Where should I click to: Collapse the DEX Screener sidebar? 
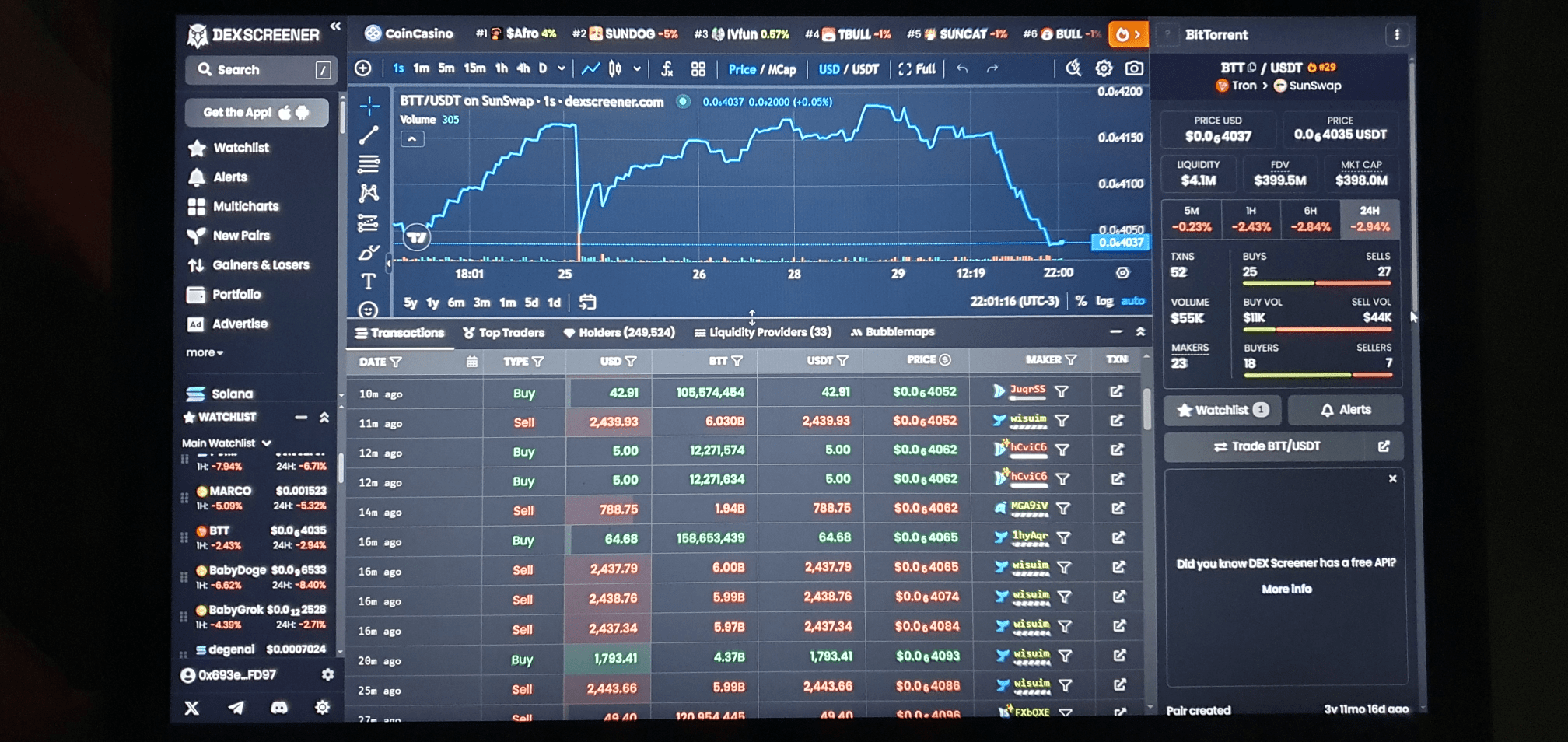[x=335, y=26]
